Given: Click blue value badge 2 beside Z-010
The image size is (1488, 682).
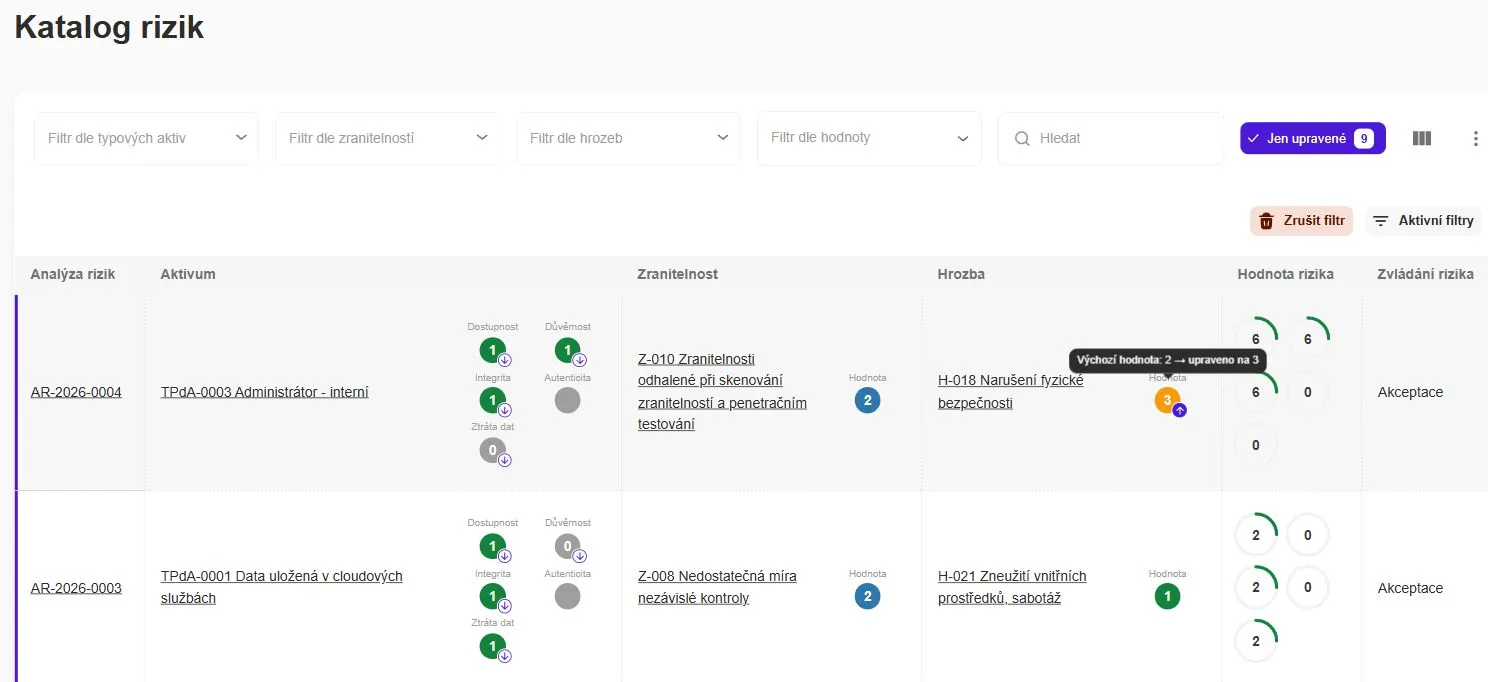Looking at the screenshot, I should tap(867, 401).
